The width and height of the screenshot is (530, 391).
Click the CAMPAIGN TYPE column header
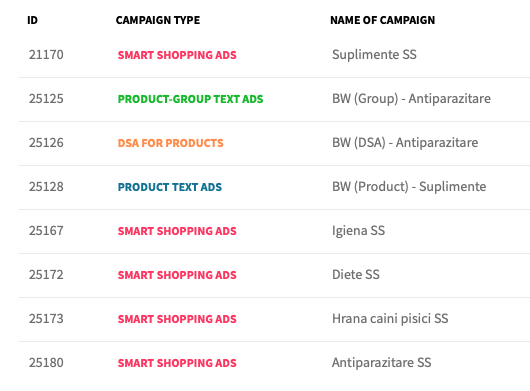[158, 20]
